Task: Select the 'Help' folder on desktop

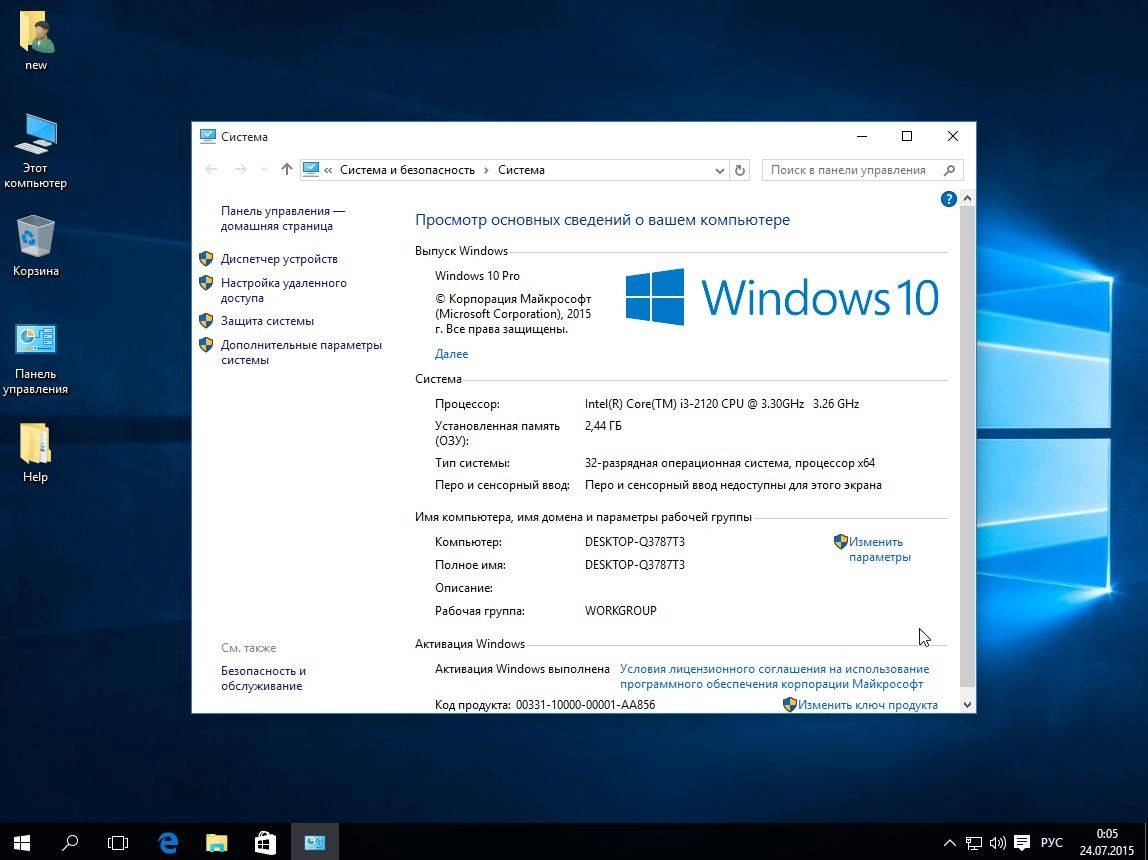Action: coord(35,453)
